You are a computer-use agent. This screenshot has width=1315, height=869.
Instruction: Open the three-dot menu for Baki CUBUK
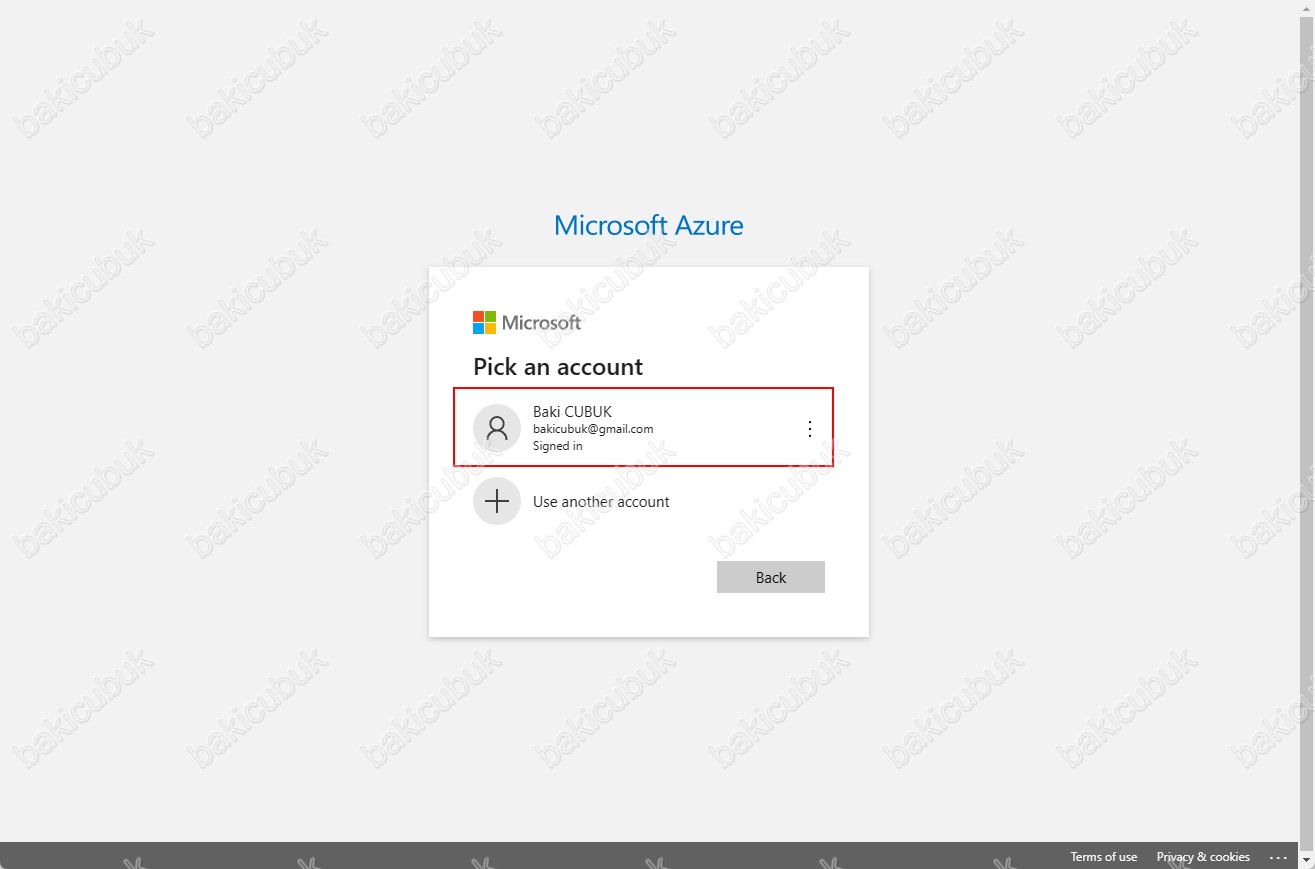click(810, 428)
